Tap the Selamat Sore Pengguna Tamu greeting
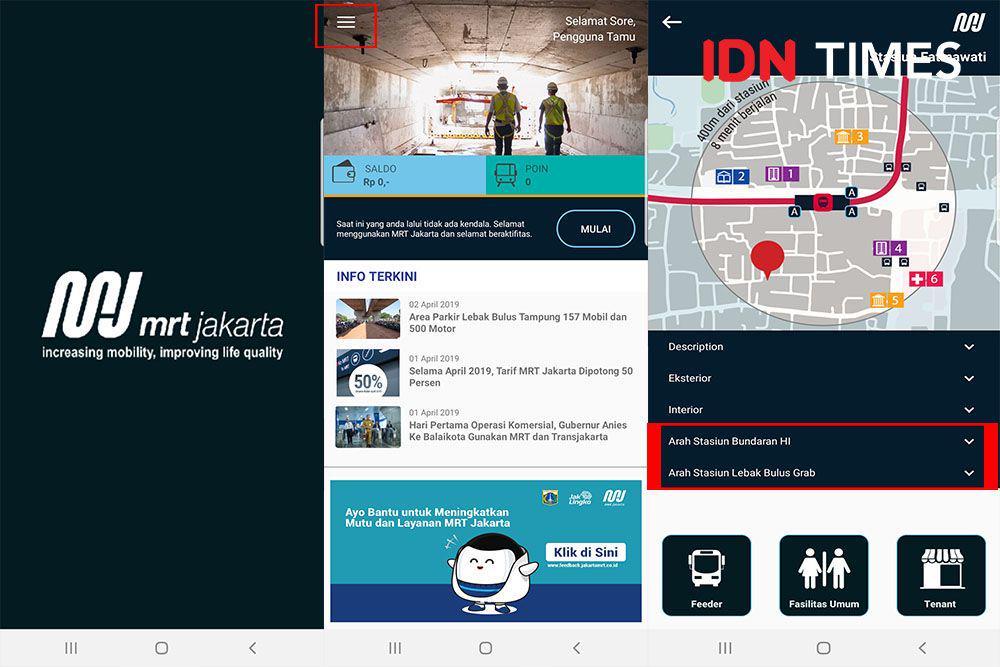Image resolution: width=1000 pixels, height=667 pixels. [594, 29]
